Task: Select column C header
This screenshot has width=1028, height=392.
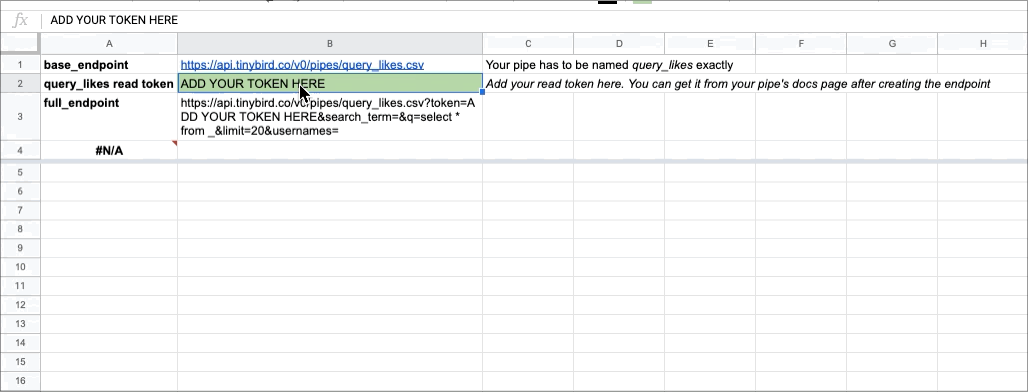Action: 528,43
